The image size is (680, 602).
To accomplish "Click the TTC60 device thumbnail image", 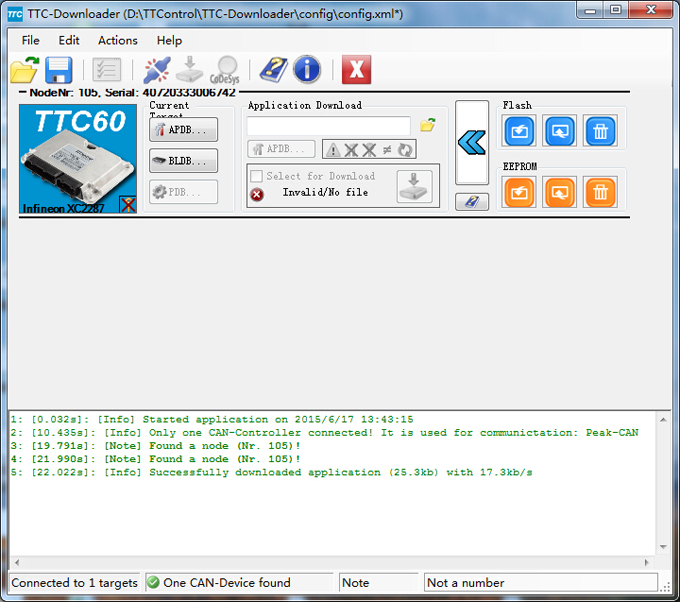I will 78,159.
